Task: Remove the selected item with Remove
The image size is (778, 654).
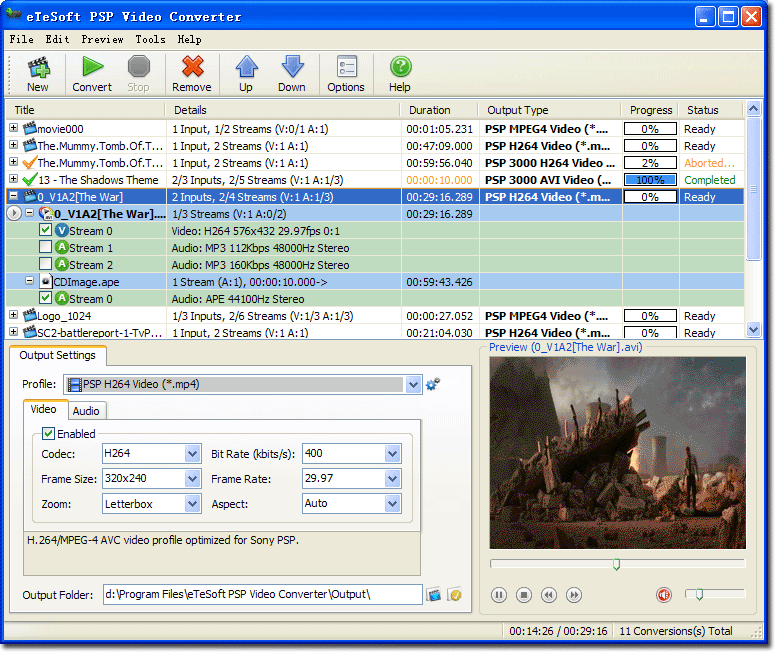Action: click(192, 74)
